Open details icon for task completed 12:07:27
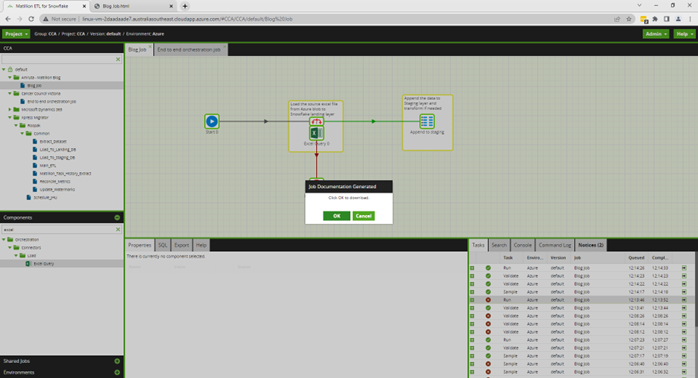 point(684,340)
